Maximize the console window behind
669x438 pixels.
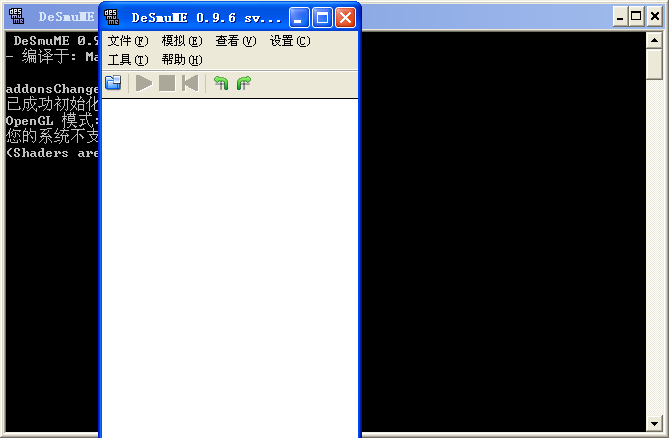[636, 17]
